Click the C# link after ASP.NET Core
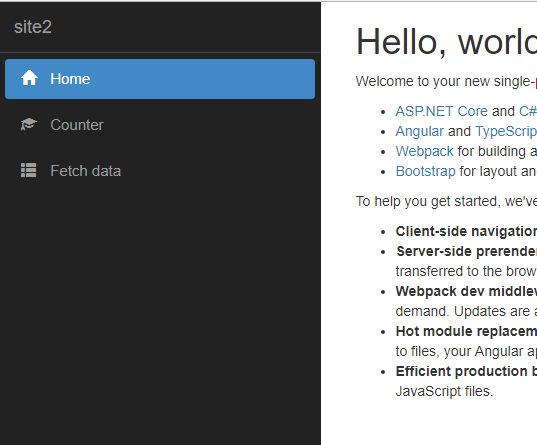This screenshot has width=537, height=445. click(528, 111)
